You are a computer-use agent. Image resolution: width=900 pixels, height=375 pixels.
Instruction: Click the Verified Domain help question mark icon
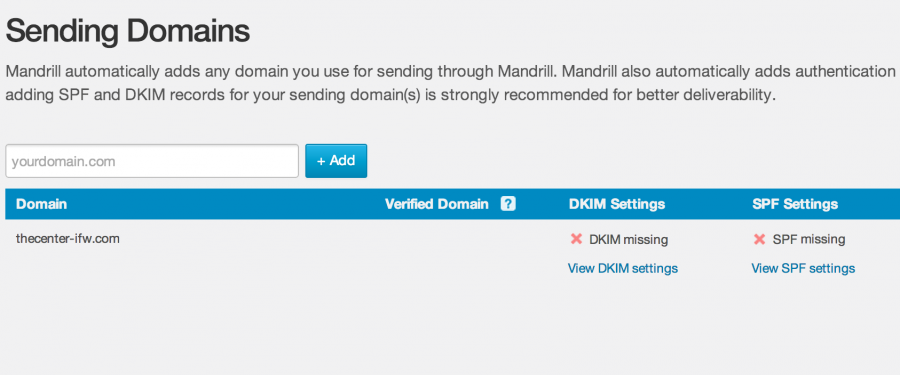[508, 204]
